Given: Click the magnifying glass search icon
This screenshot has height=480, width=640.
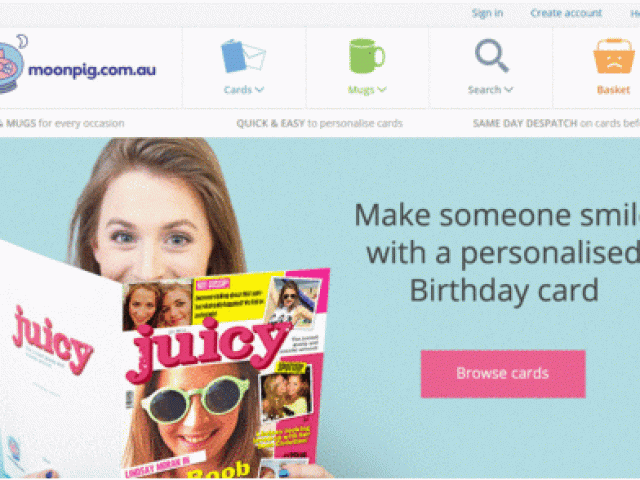Looking at the screenshot, I should pyautogui.click(x=491, y=56).
